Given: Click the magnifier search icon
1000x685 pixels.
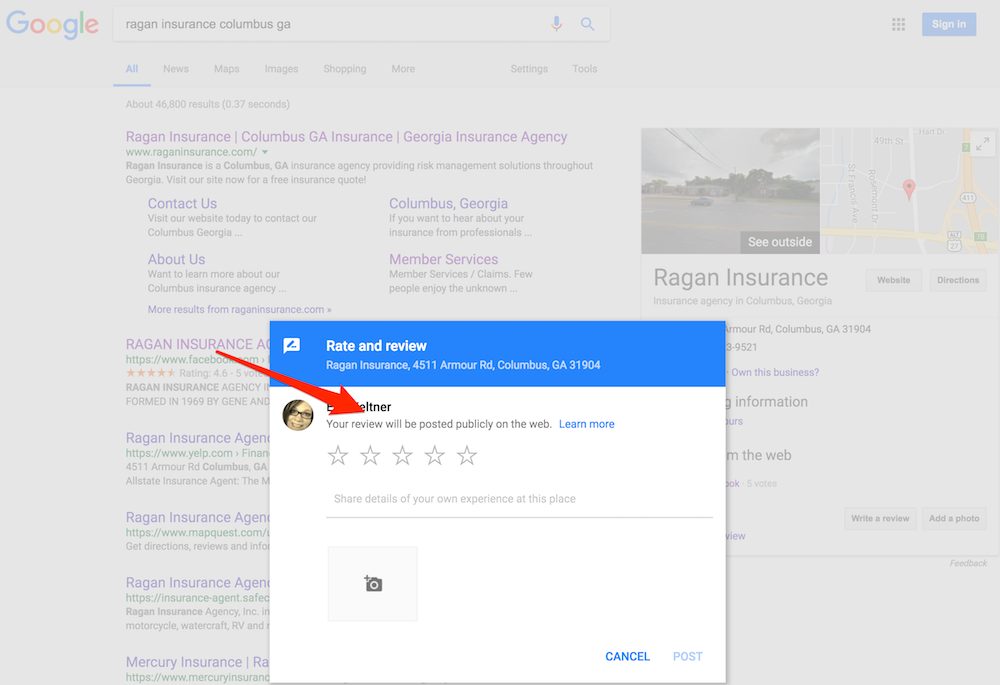Looking at the screenshot, I should pyautogui.click(x=587, y=24).
